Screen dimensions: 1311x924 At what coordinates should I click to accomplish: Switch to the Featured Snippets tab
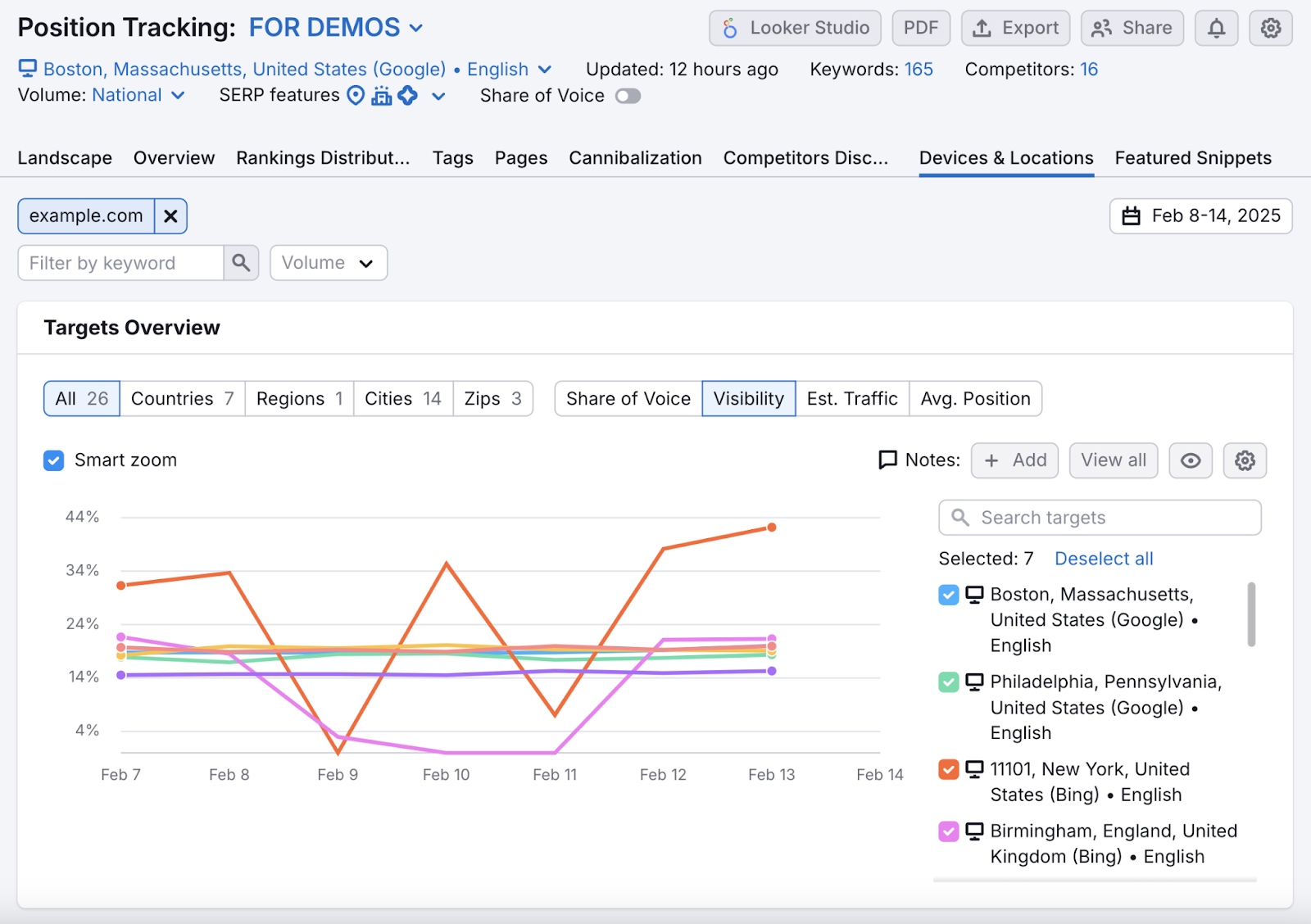[x=1192, y=157]
